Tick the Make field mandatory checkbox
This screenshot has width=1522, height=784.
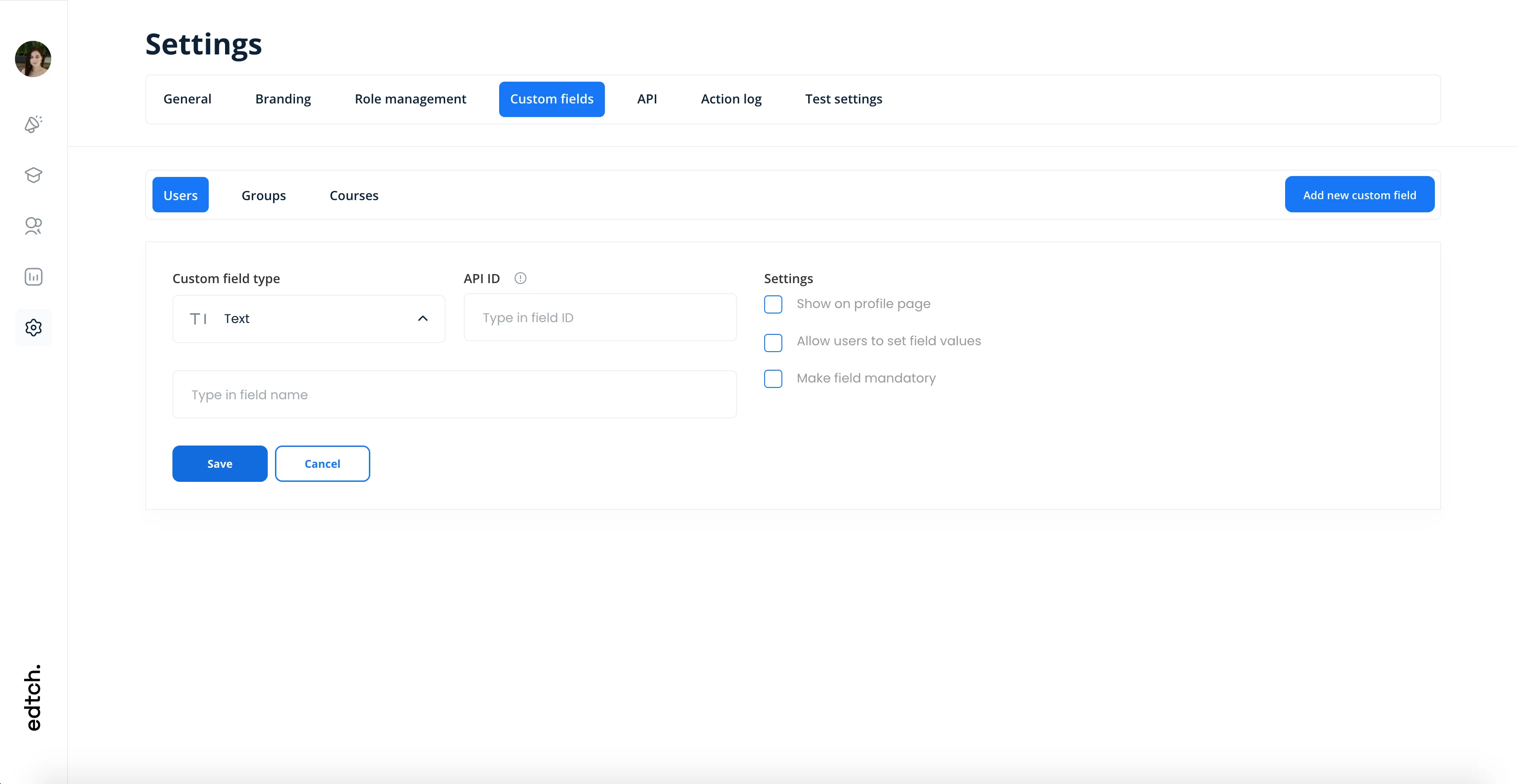pos(773,379)
